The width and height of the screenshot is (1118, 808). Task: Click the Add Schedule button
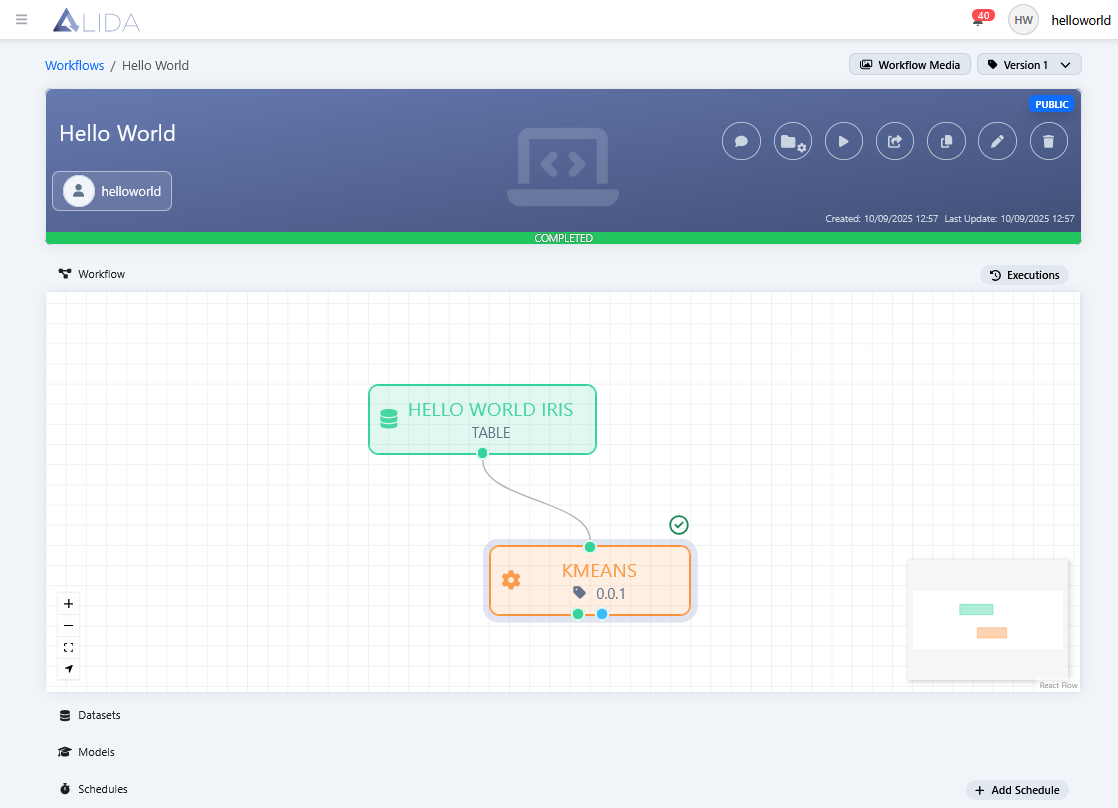tap(1017, 790)
